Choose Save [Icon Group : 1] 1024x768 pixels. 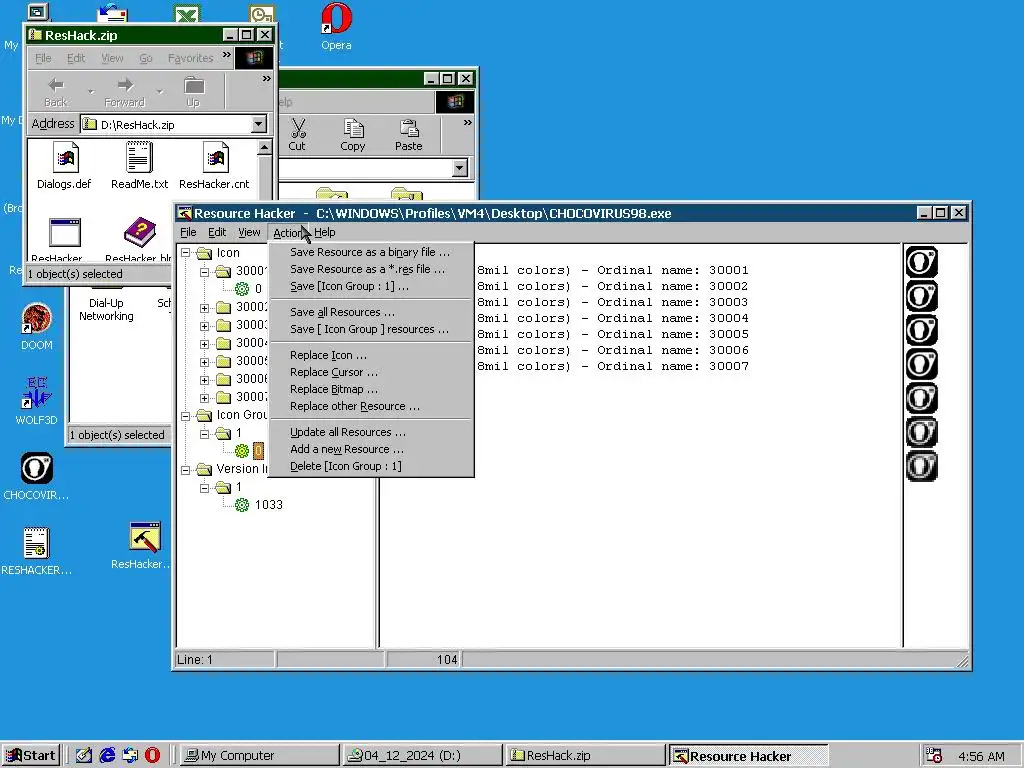pos(370,286)
